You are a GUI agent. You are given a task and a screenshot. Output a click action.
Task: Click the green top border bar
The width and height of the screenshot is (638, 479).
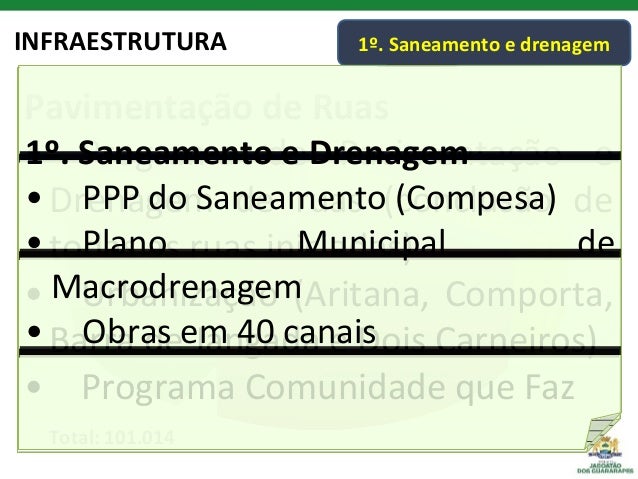point(319,5)
